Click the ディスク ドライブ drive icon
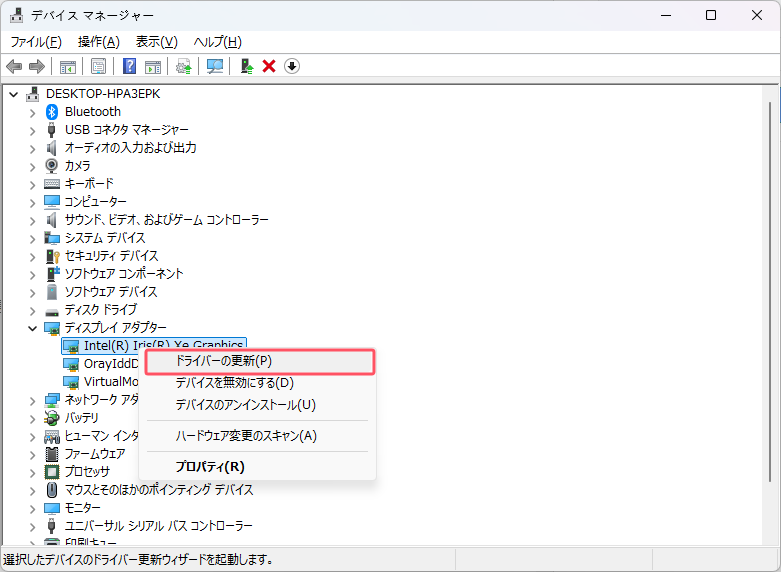Screen dimensions: 781x572 pos(52,312)
